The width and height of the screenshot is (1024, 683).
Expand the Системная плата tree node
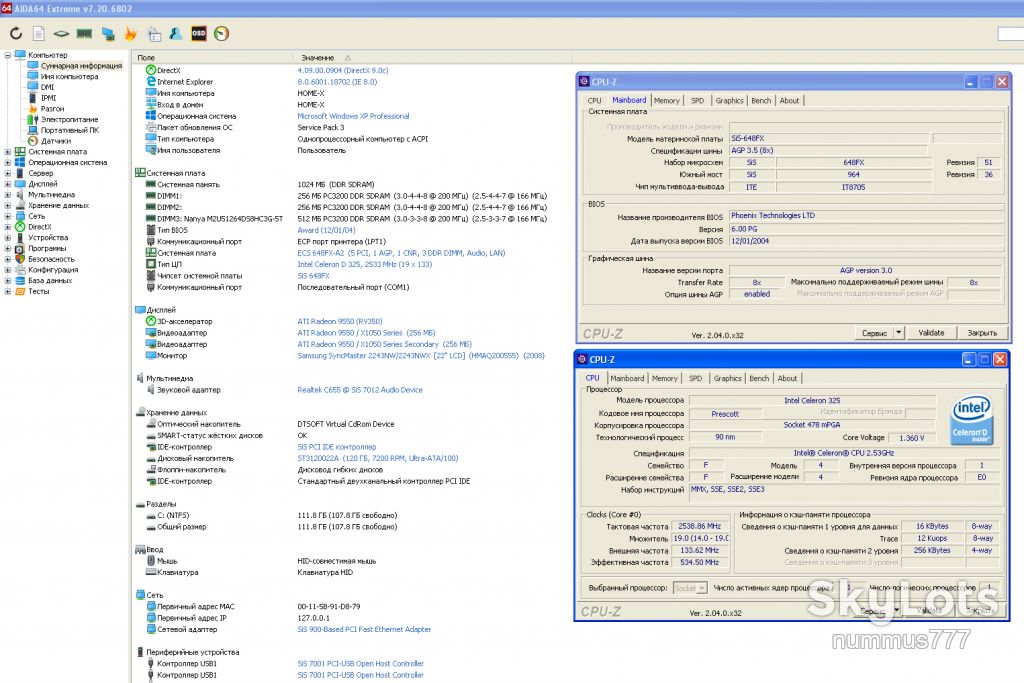click(x=7, y=151)
